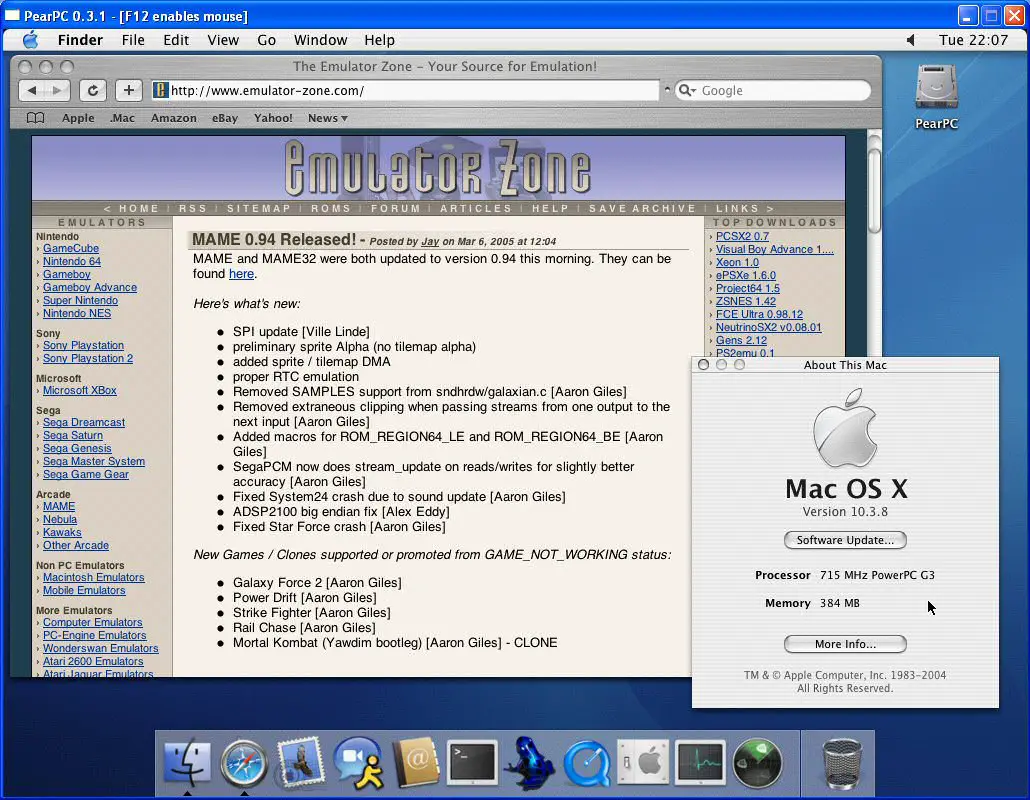Click the blue frog icon in the Dock
1030x800 pixels.
point(529,762)
